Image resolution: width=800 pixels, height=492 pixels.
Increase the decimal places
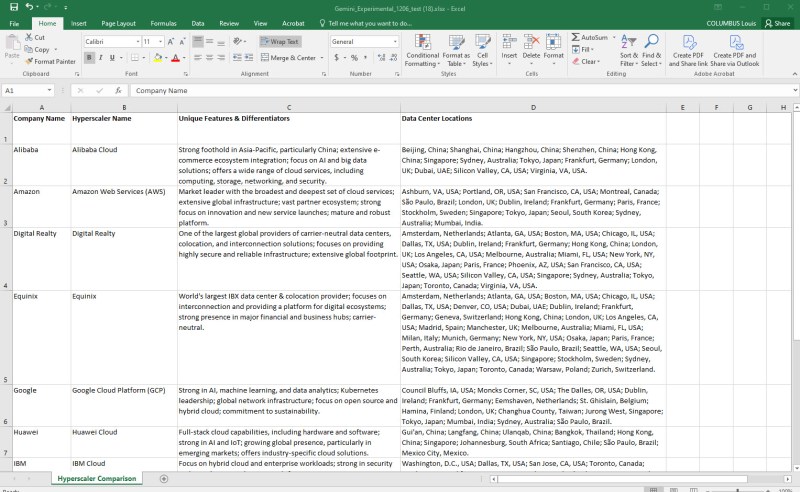pos(381,58)
